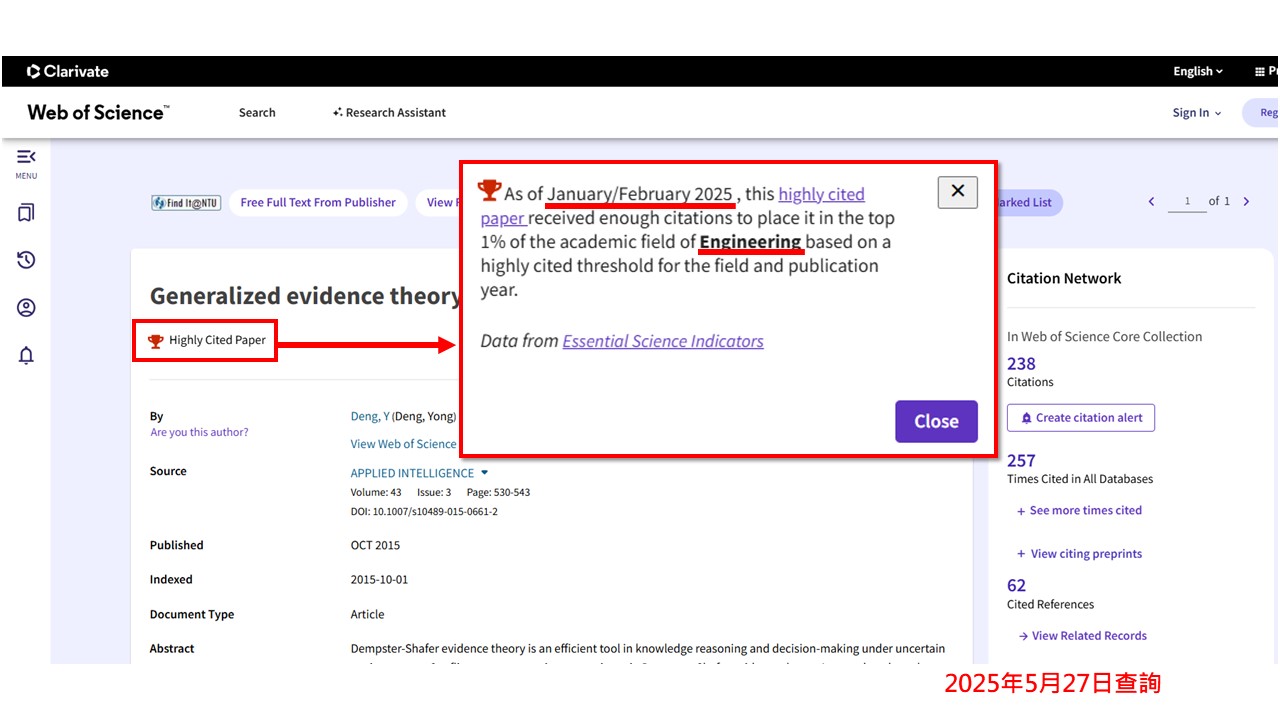Screen dimensions: 1280x720
Task: Go to next record arrow
Action: [1246, 202]
